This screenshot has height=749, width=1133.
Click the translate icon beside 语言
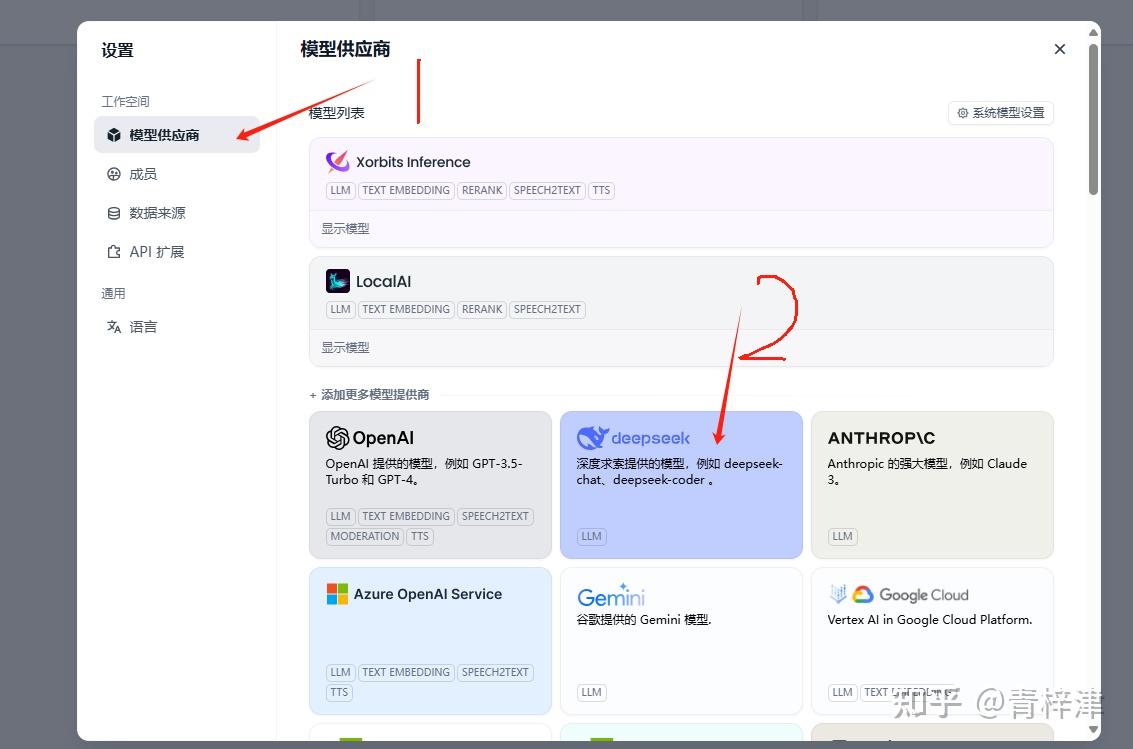point(113,327)
